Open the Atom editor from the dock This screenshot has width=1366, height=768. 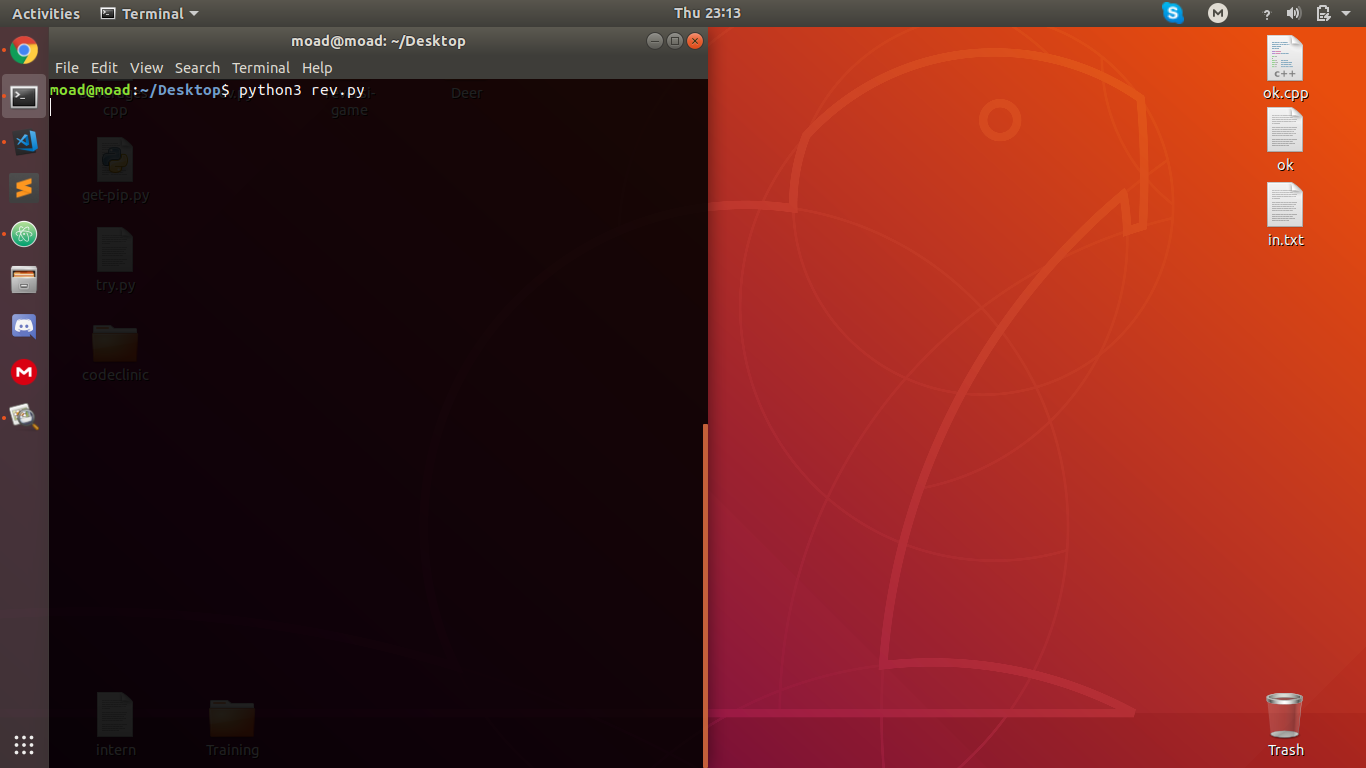[x=24, y=234]
